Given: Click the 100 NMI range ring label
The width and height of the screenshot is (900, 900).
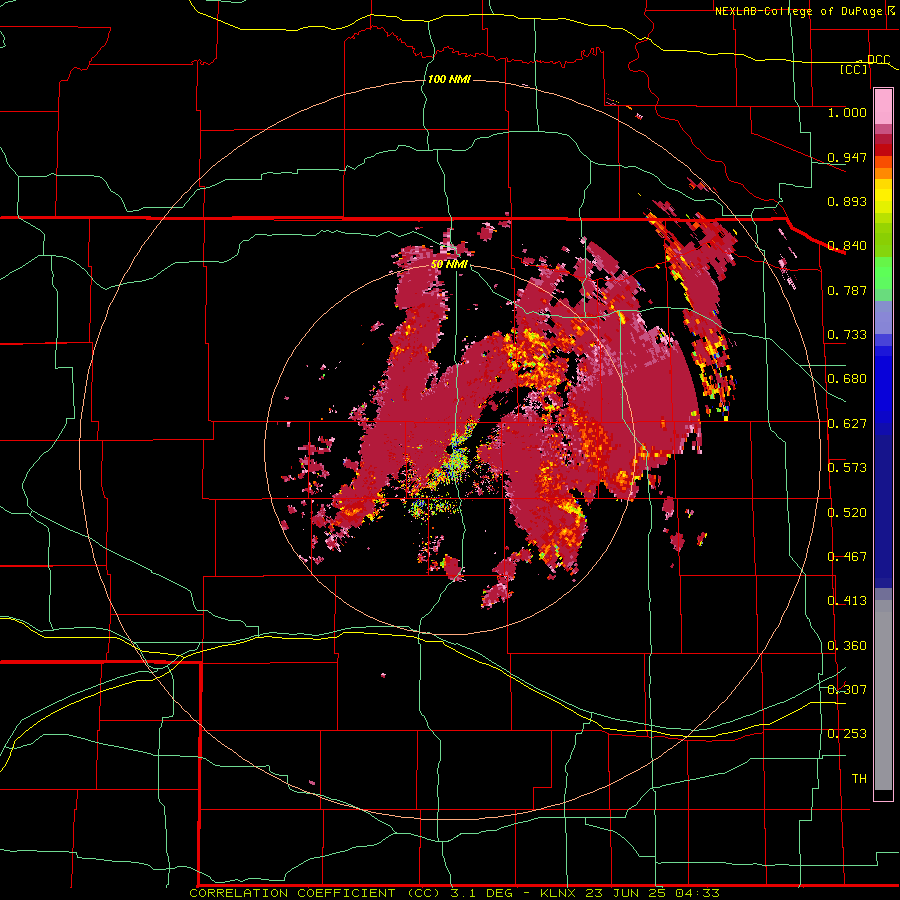Looking at the screenshot, I should [449, 79].
